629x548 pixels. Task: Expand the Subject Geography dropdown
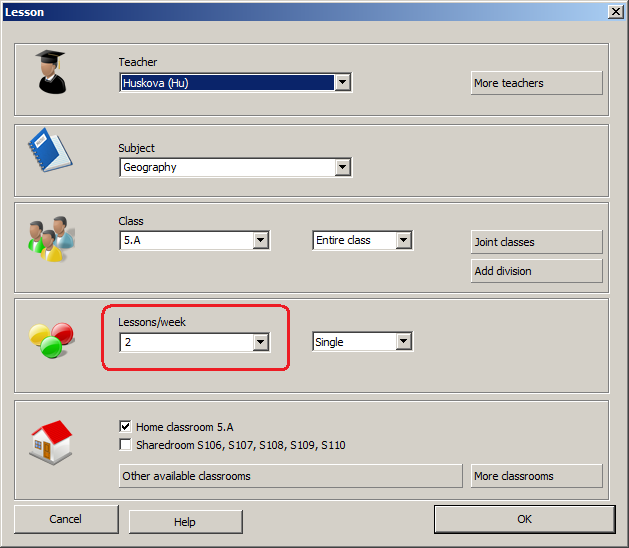tap(342, 168)
